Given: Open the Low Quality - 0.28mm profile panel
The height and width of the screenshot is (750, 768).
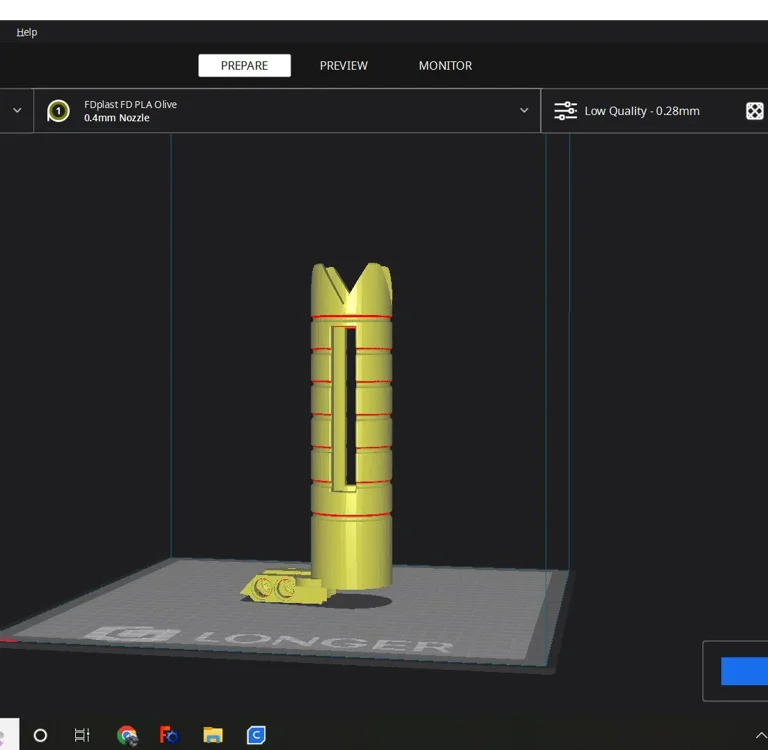Looking at the screenshot, I should coord(642,111).
